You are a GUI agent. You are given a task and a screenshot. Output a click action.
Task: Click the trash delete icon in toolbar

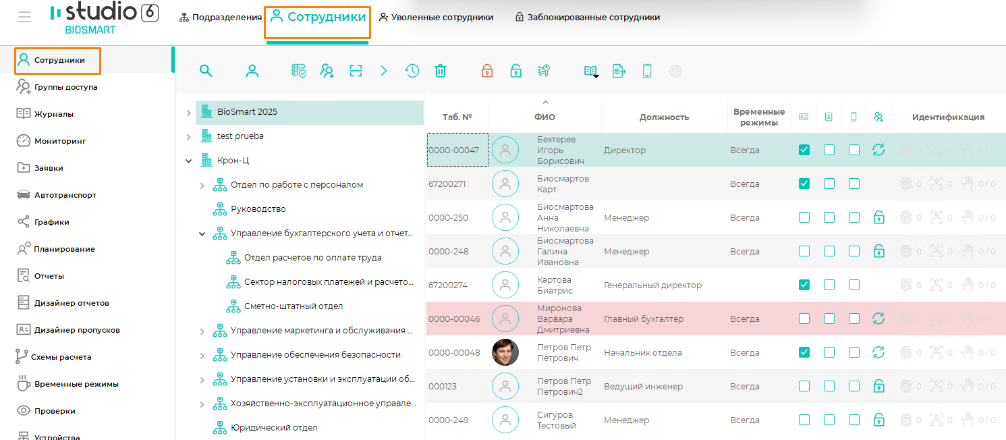click(440, 71)
